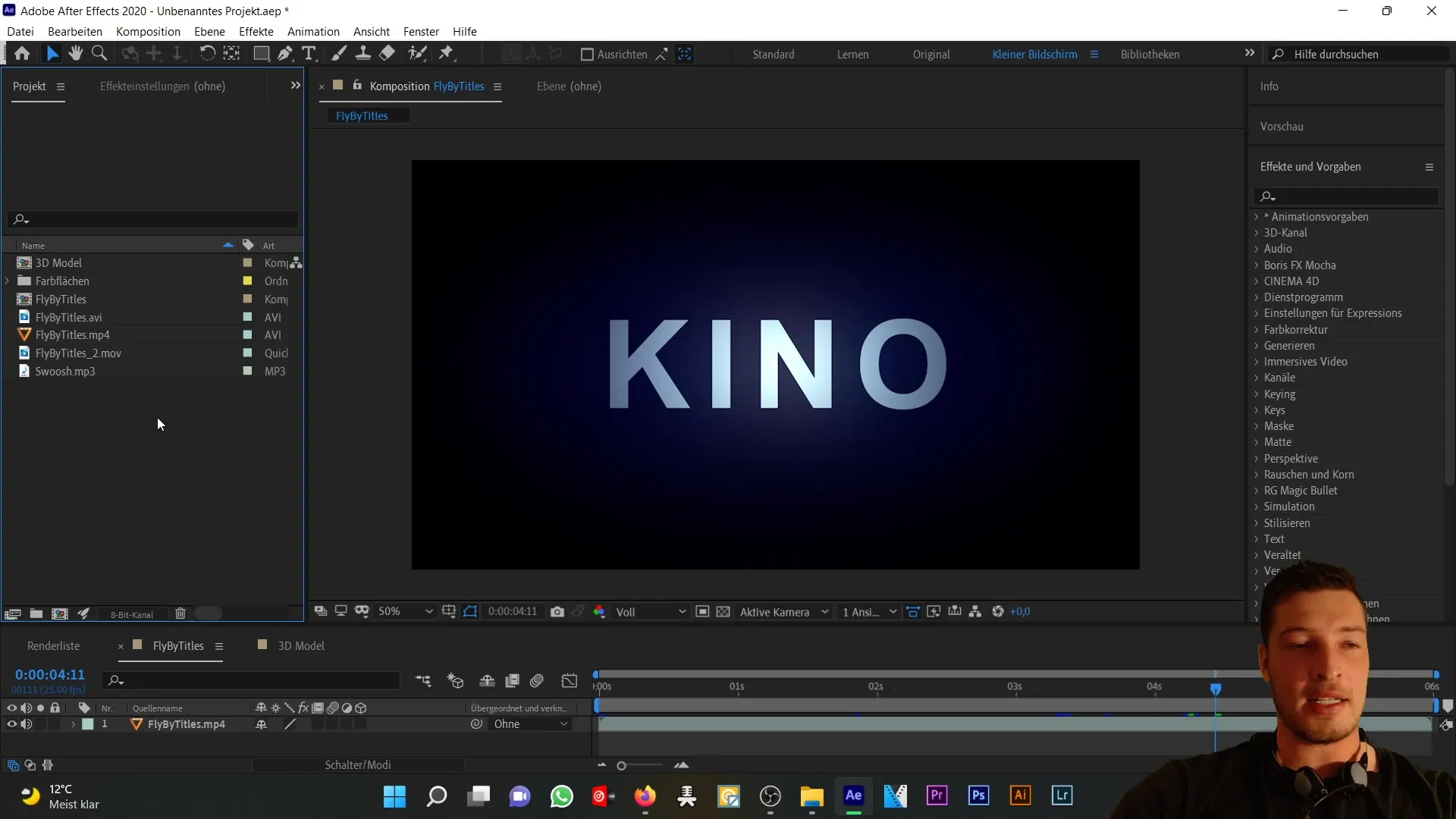Select the Roto Brush tool
Image resolution: width=1456 pixels, height=819 pixels.
417,54
